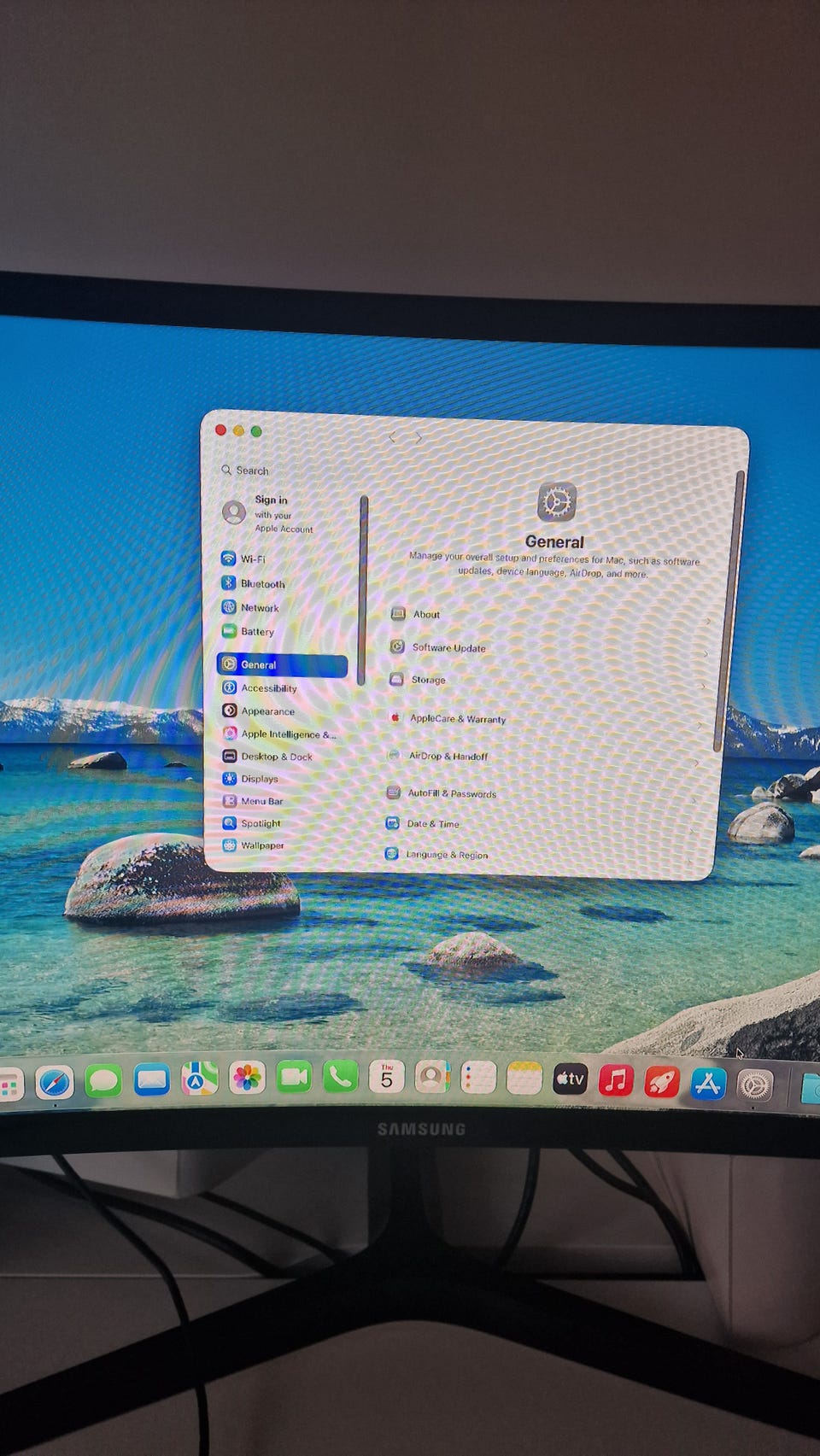Launch Safari from the Dock
This screenshot has height=1456, width=820.
coord(55,1083)
